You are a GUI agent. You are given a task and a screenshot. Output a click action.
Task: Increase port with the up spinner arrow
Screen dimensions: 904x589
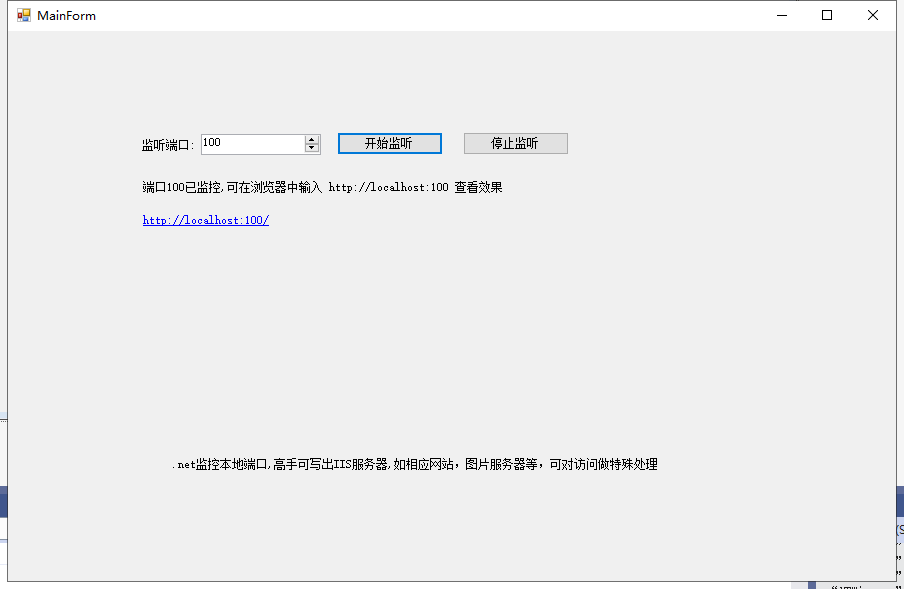(x=312, y=139)
